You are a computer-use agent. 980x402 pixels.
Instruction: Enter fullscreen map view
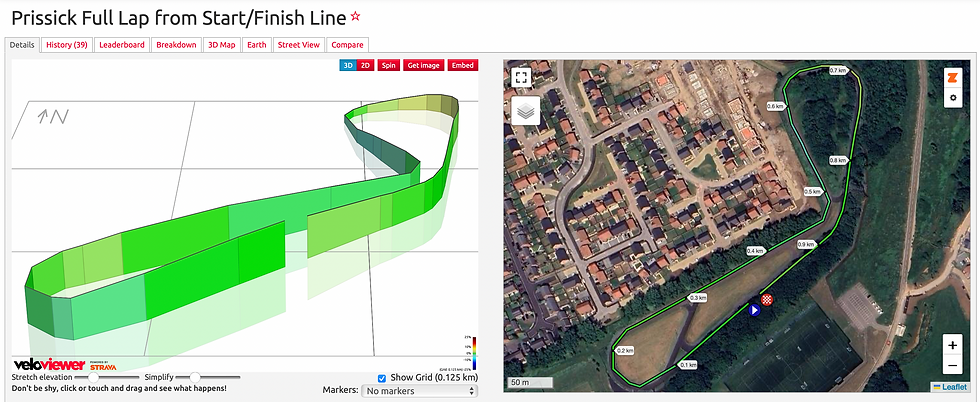[521, 78]
